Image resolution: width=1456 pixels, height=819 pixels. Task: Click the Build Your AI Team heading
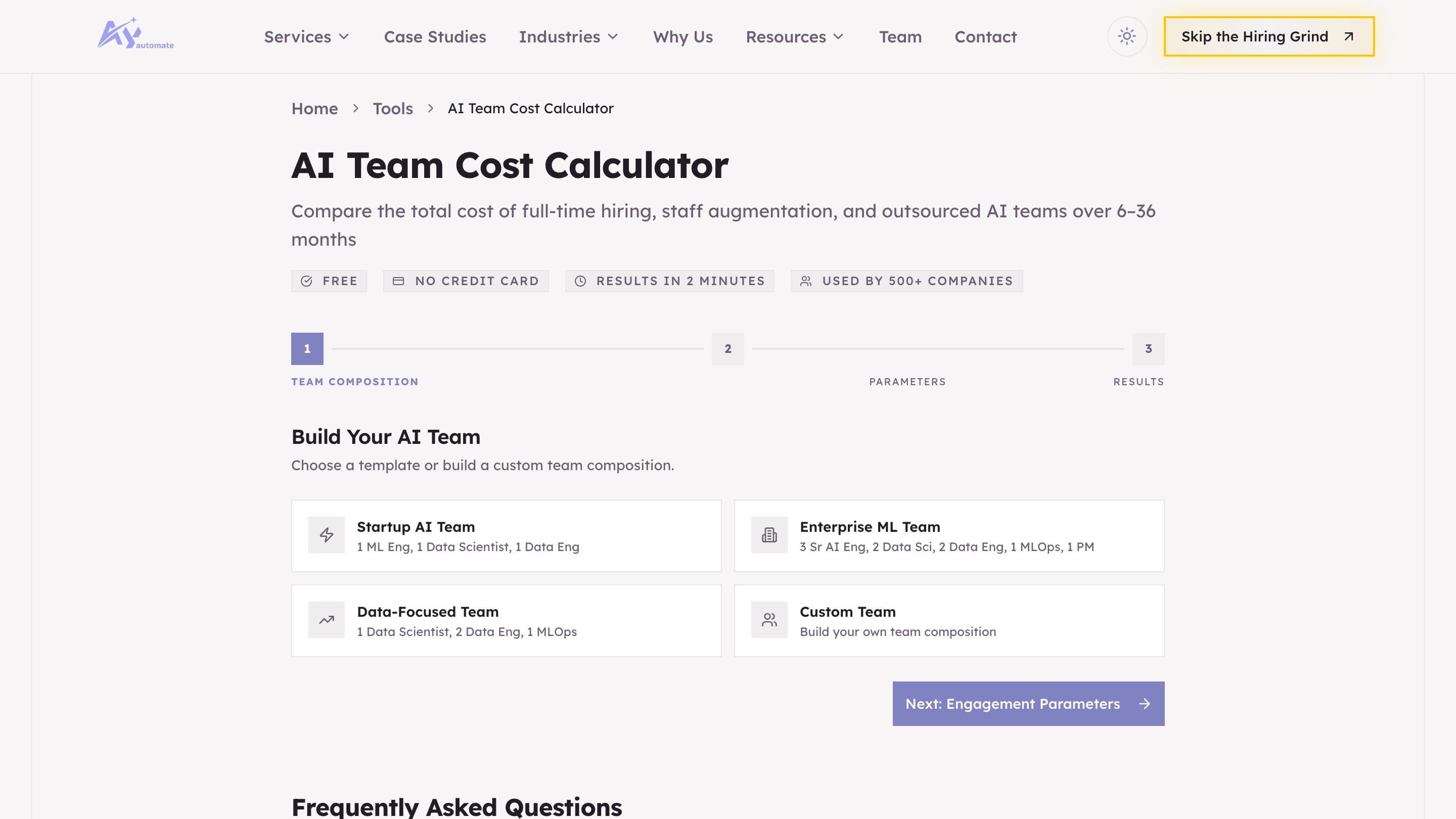click(x=385, y=437)
